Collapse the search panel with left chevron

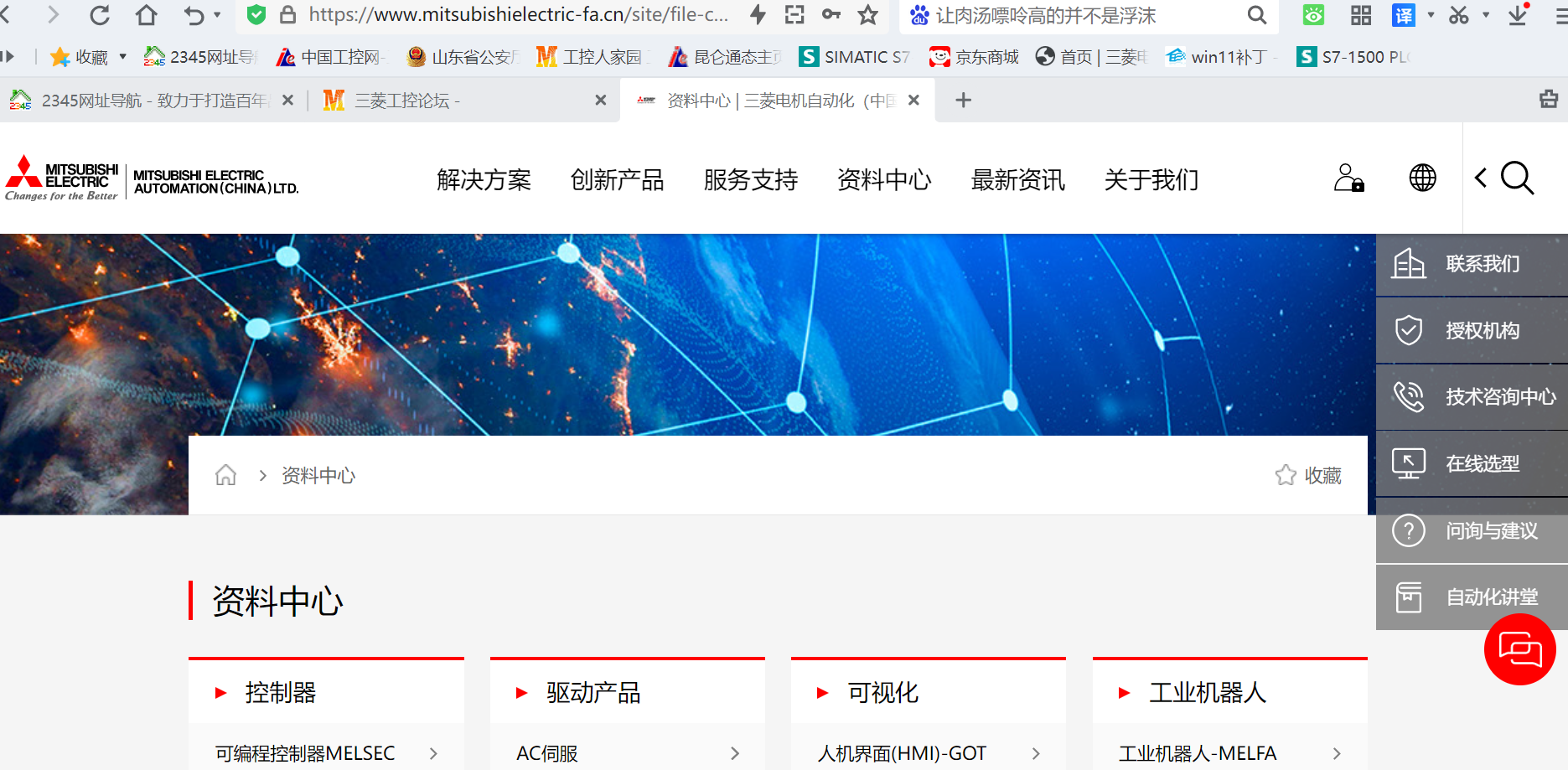1481,178
